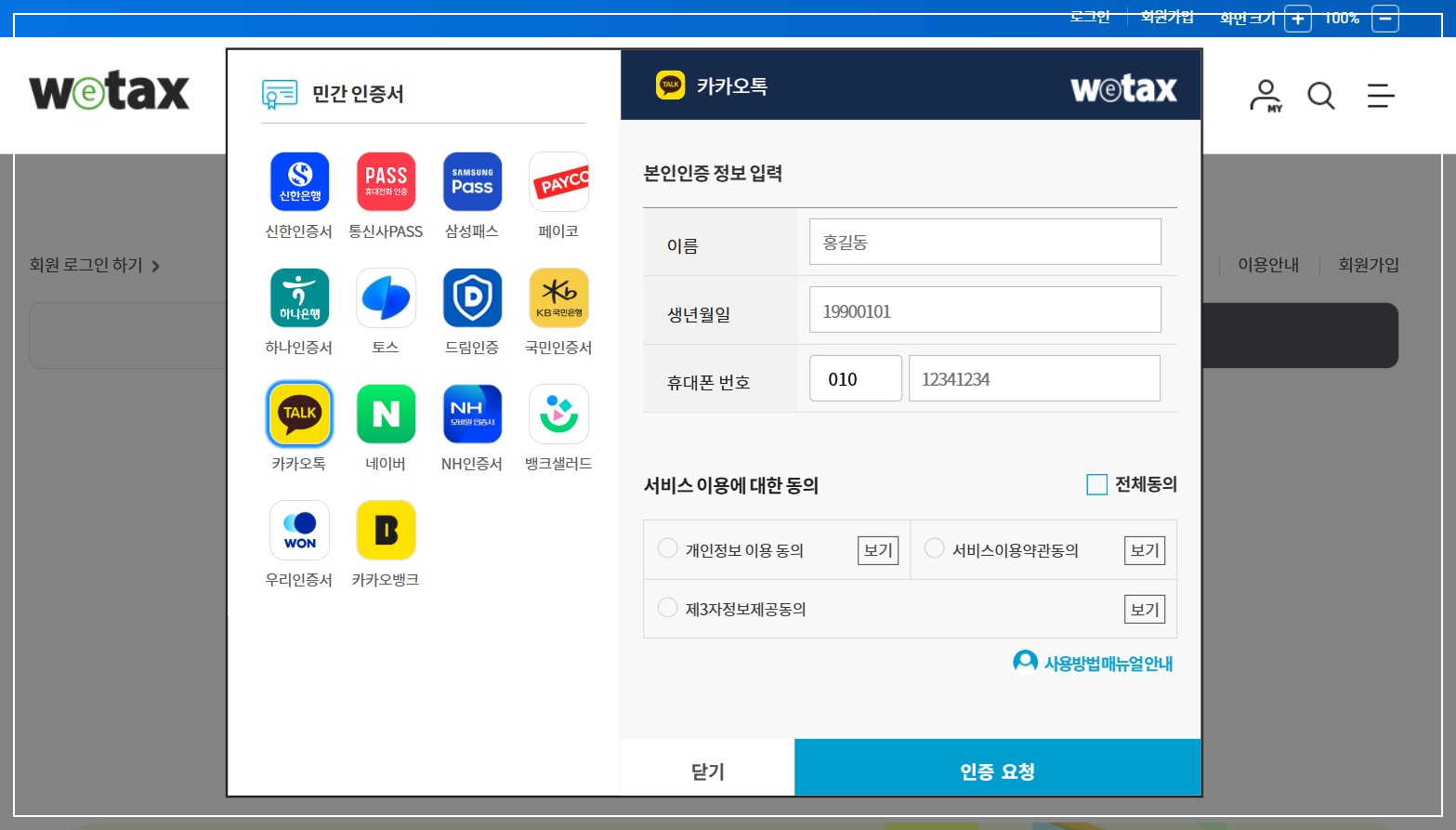Select the 우리인증서 WON icon

coord(299,530)
